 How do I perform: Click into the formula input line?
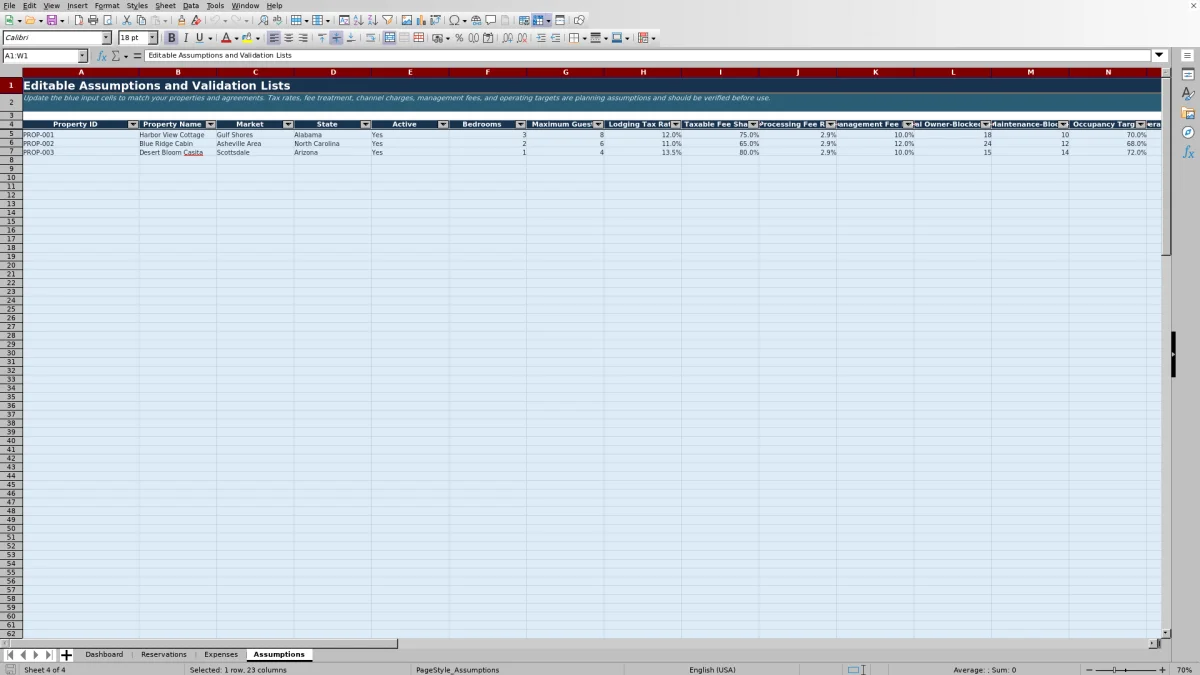pyautogui.click(x=648, y=56)
